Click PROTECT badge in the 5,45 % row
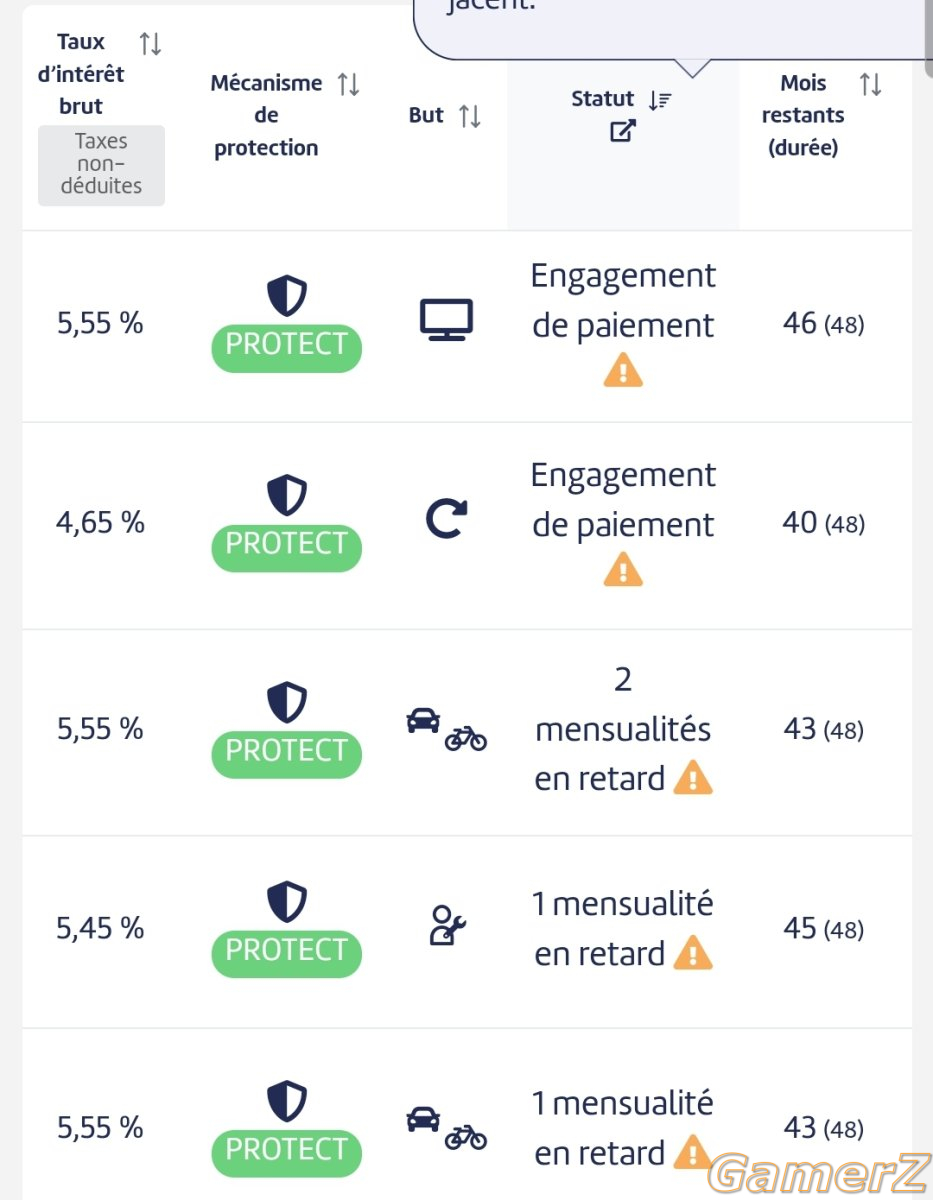 click(286, 953)
